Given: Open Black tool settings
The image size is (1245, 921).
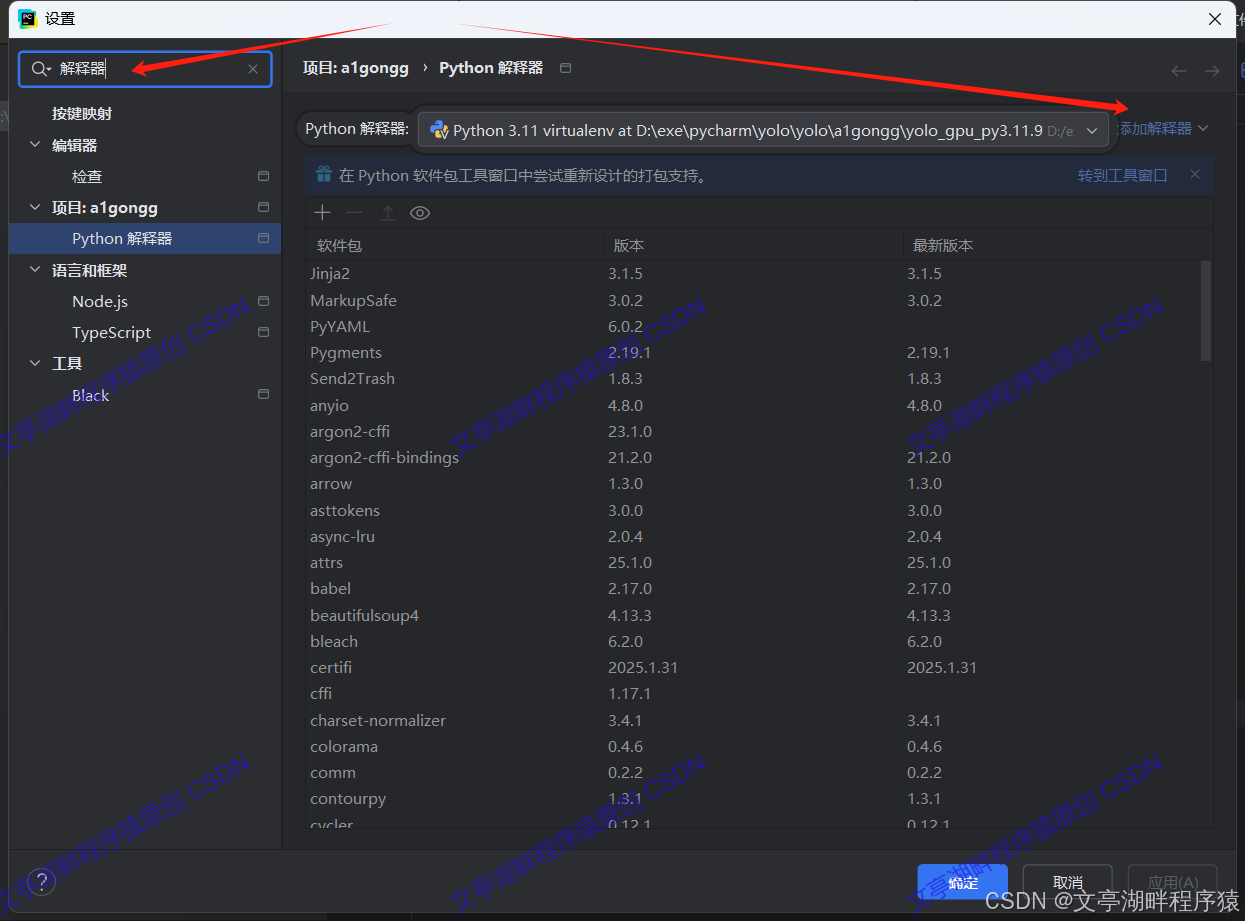Looking at the screenshot, I should click(x=90, y=395).
